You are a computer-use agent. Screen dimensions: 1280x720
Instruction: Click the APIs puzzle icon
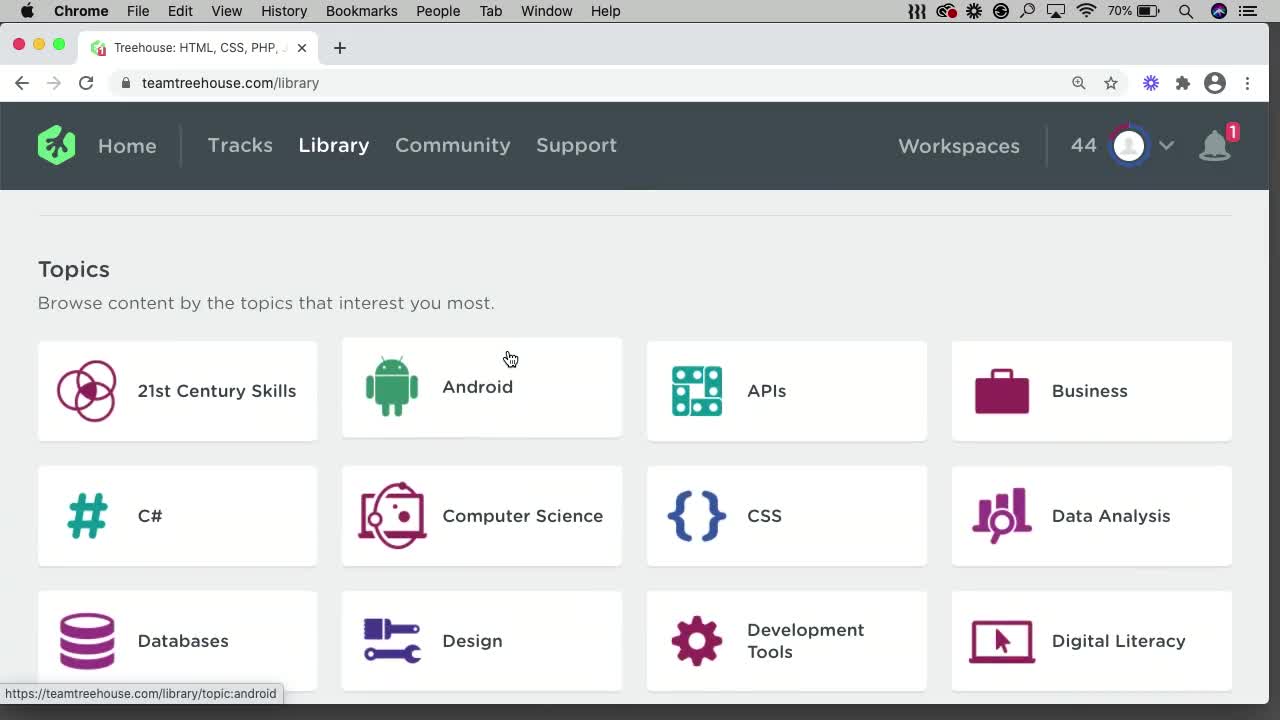(x=696, y=391)
